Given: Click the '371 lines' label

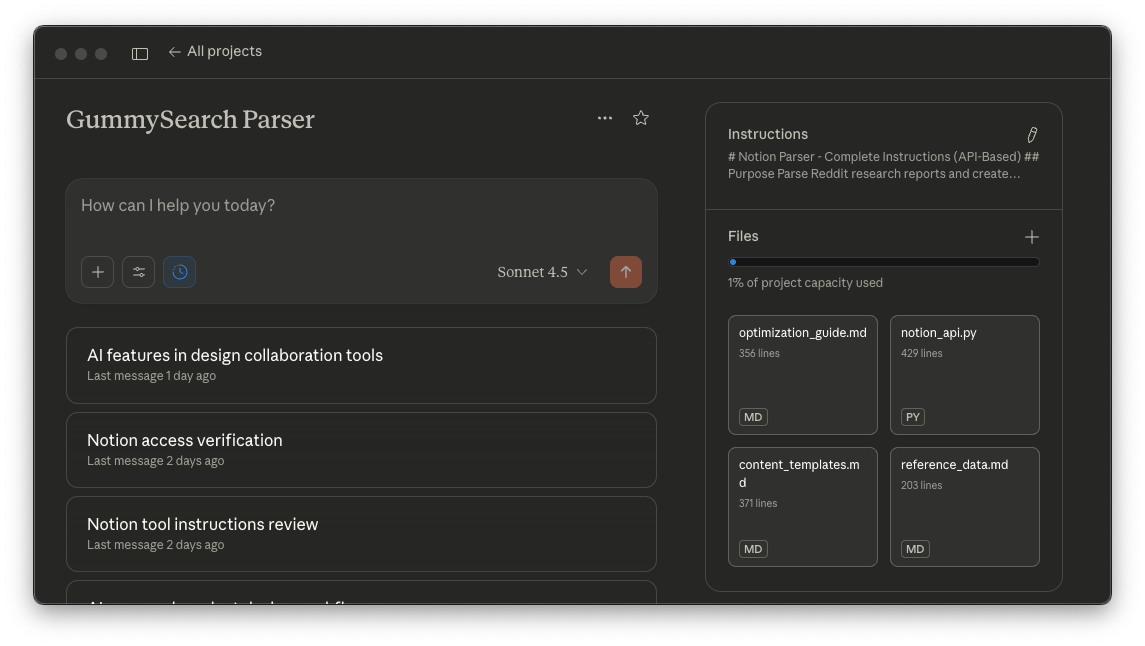Looking at the screenshot, I should pyautogui.click(x=757, y=504).
